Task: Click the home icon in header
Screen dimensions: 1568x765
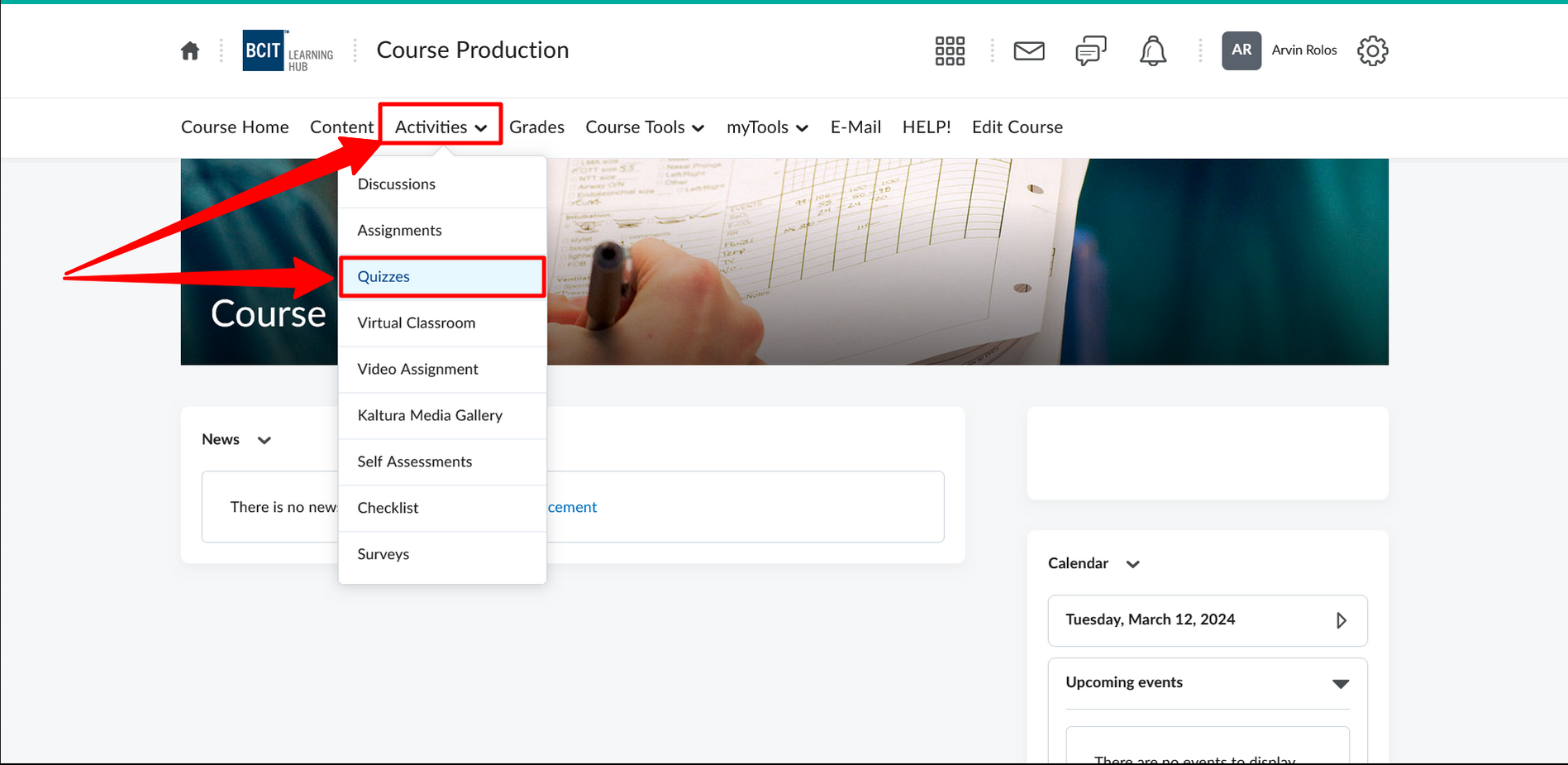Action: (190, 51)
